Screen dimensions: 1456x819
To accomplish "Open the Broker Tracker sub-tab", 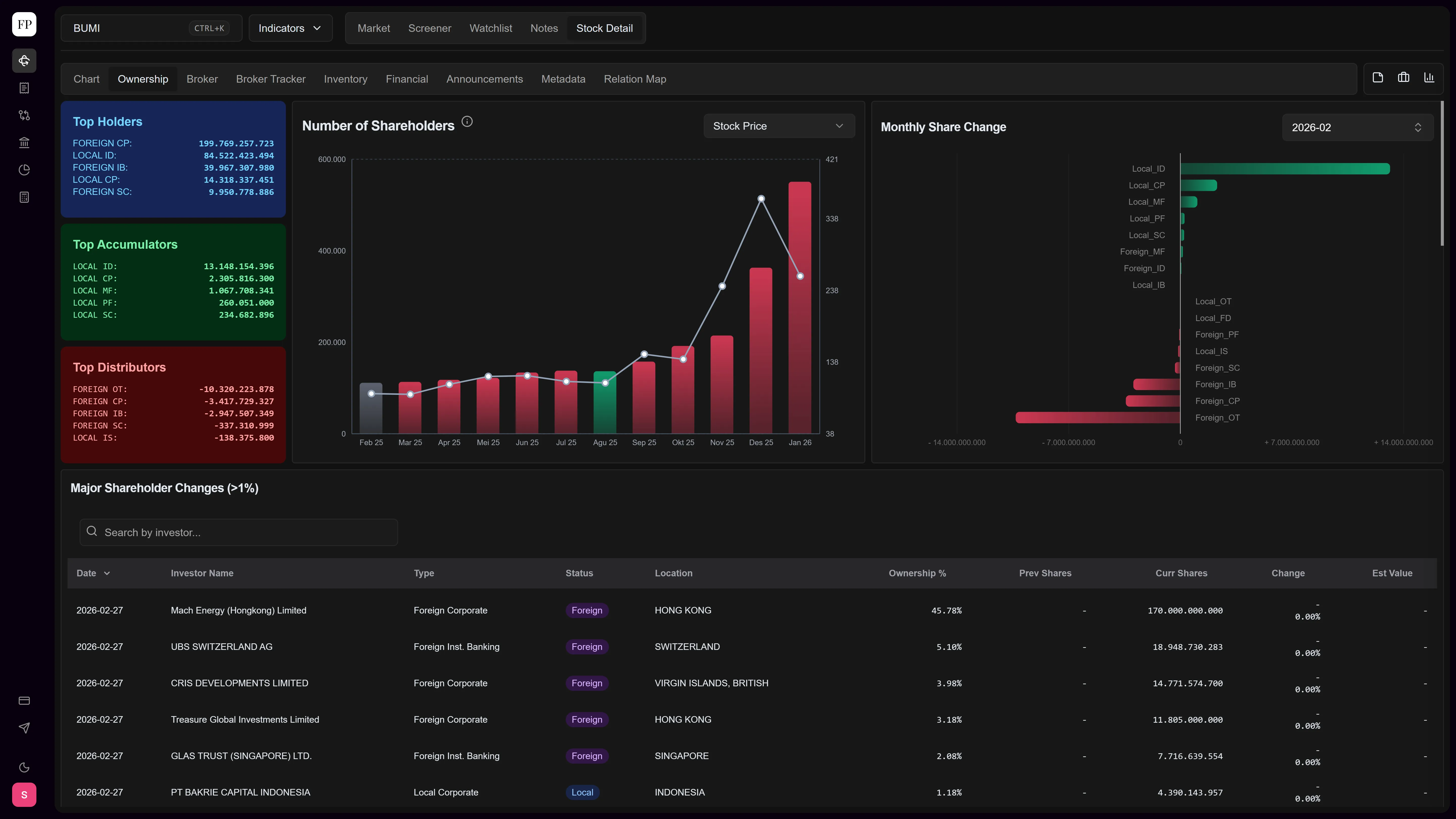I will 271,79.
